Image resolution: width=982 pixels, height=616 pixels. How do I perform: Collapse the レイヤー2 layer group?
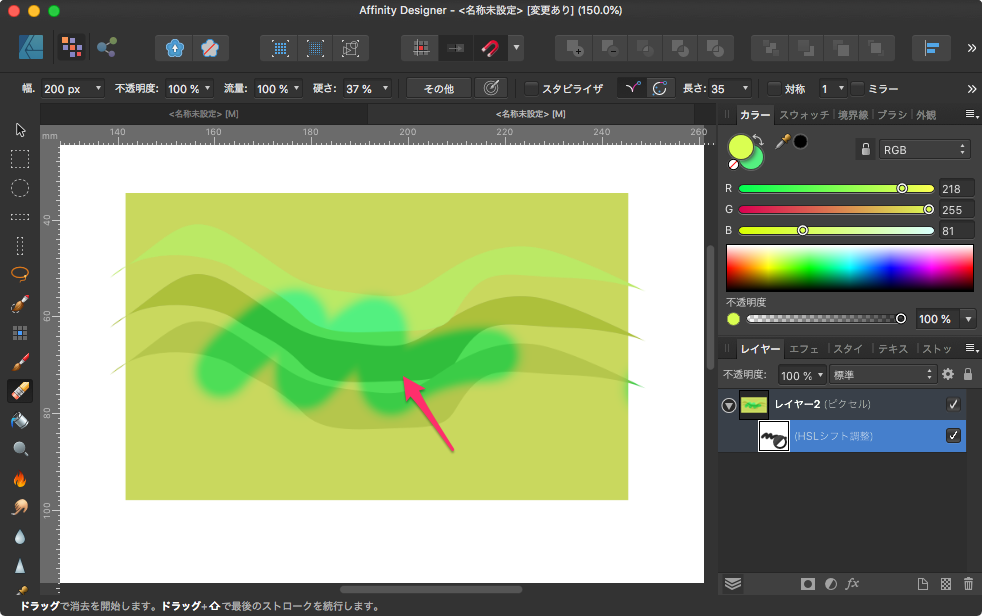(728, 405)
